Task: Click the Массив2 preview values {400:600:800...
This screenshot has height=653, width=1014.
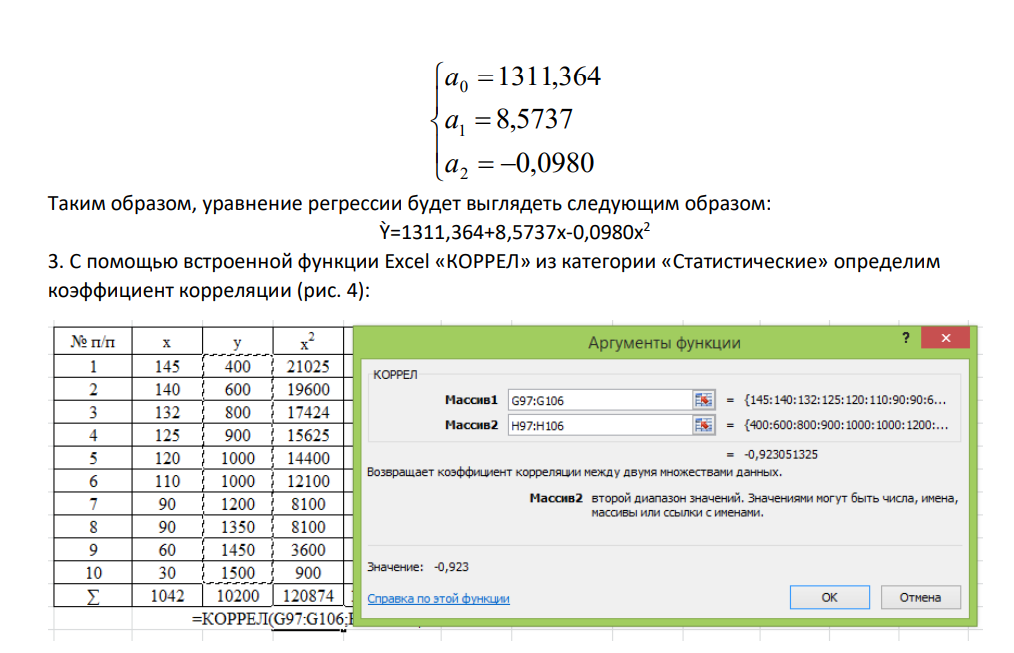Action: point(846,425)
